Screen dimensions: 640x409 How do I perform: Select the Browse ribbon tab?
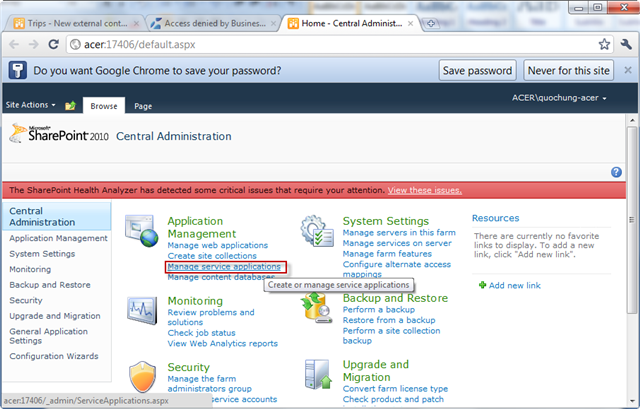click(x=104, y=106)
